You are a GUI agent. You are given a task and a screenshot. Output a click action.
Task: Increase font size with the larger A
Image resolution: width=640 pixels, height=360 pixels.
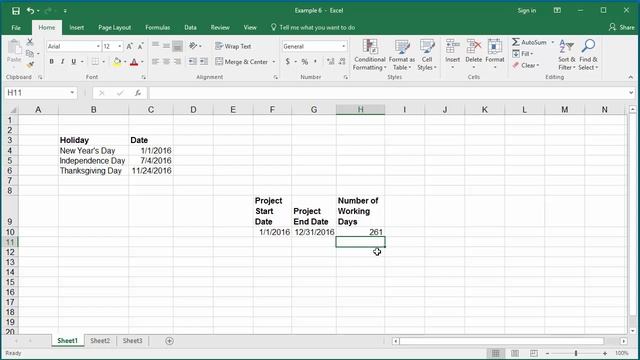pyautogui.click(x=129, y=46)
